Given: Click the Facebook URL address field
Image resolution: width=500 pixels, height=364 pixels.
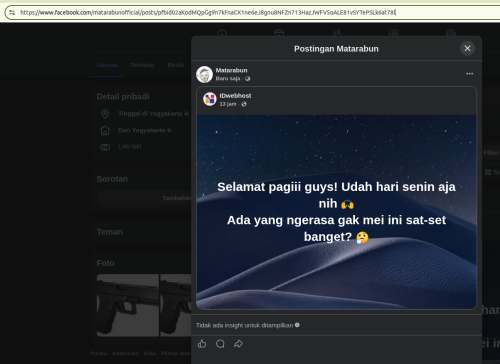Looking at the screenshot, I should point(253,13).
